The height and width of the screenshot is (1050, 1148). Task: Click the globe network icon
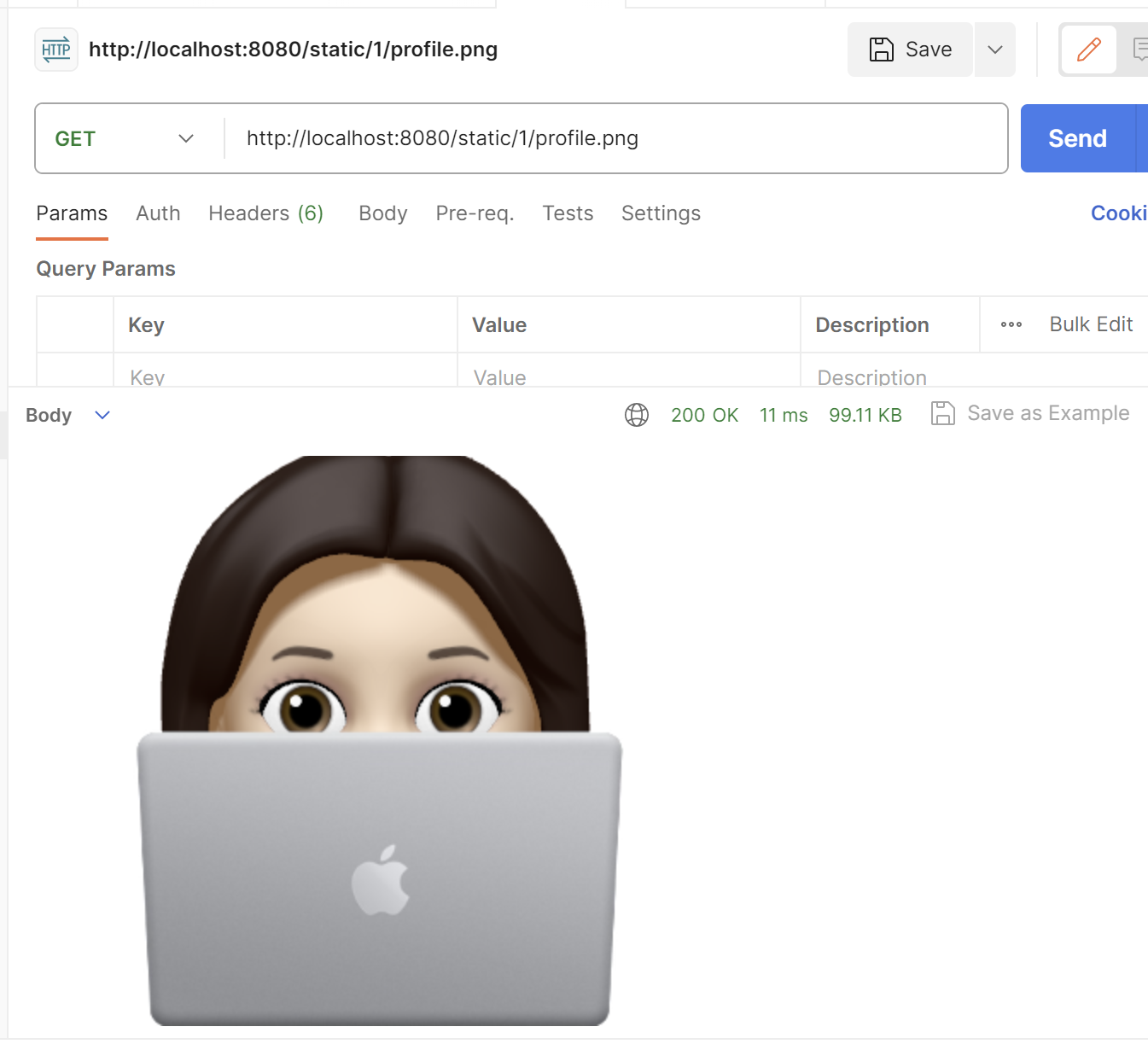coord(637,415)
